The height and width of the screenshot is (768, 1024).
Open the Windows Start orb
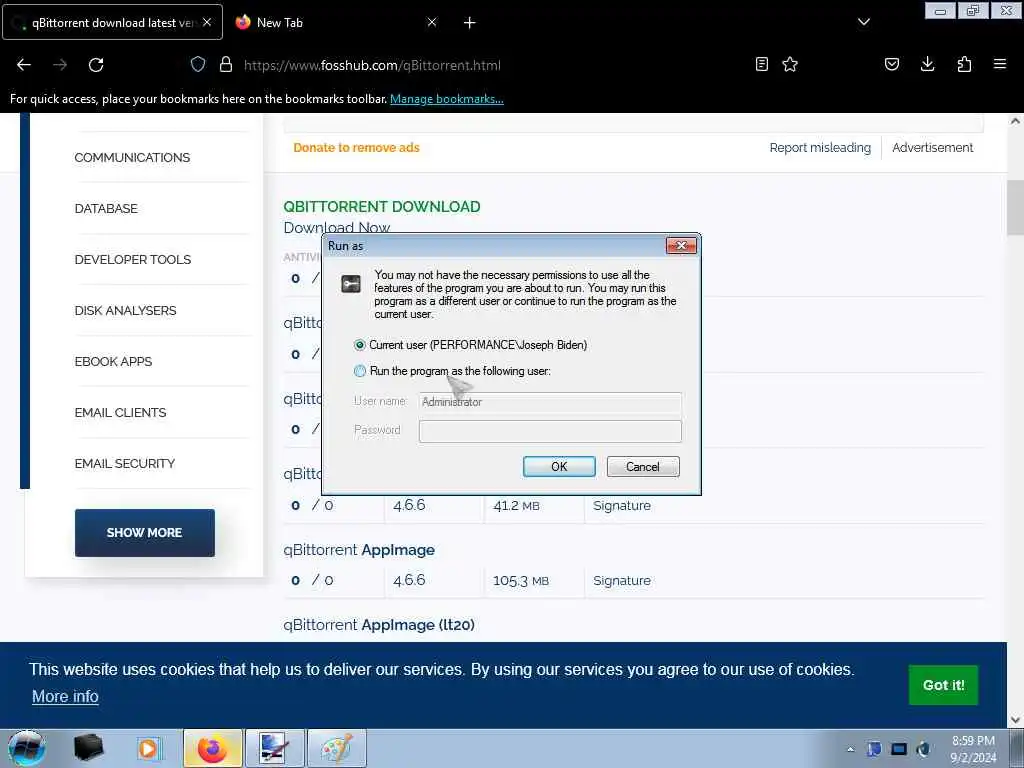[26, 748]
